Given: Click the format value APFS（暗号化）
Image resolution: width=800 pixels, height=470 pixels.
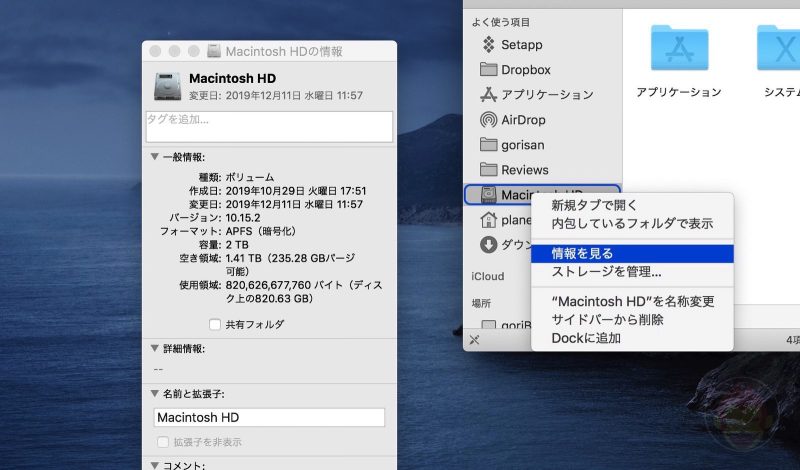Looking at the screenshot, I should click(x=261, y=231).
